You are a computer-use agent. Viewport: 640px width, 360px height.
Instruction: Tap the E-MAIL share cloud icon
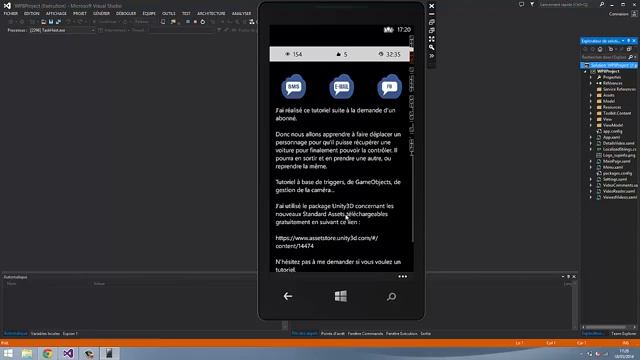click(342, 87)
